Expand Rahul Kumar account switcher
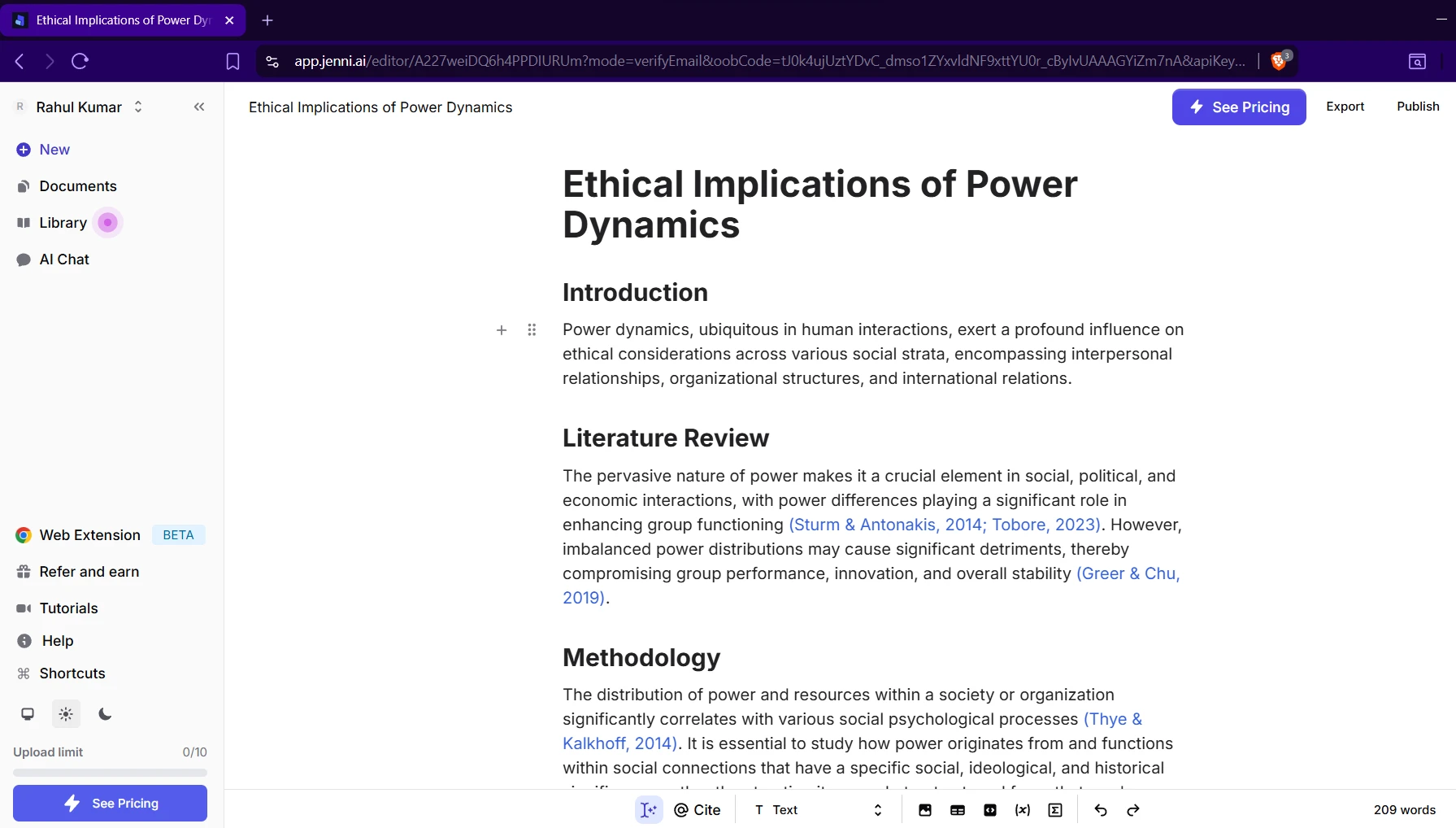 pyautogui.click(x=138, y=107)
